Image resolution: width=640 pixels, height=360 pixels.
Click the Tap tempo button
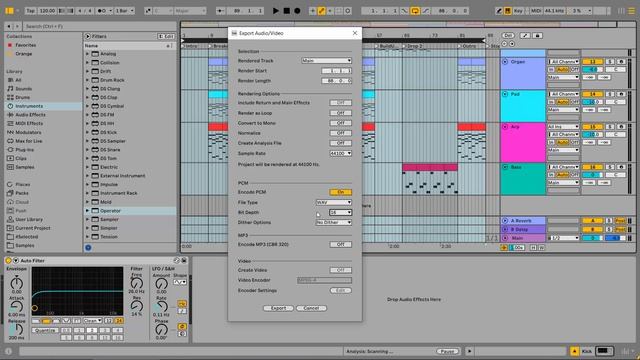tap(31, 11)
